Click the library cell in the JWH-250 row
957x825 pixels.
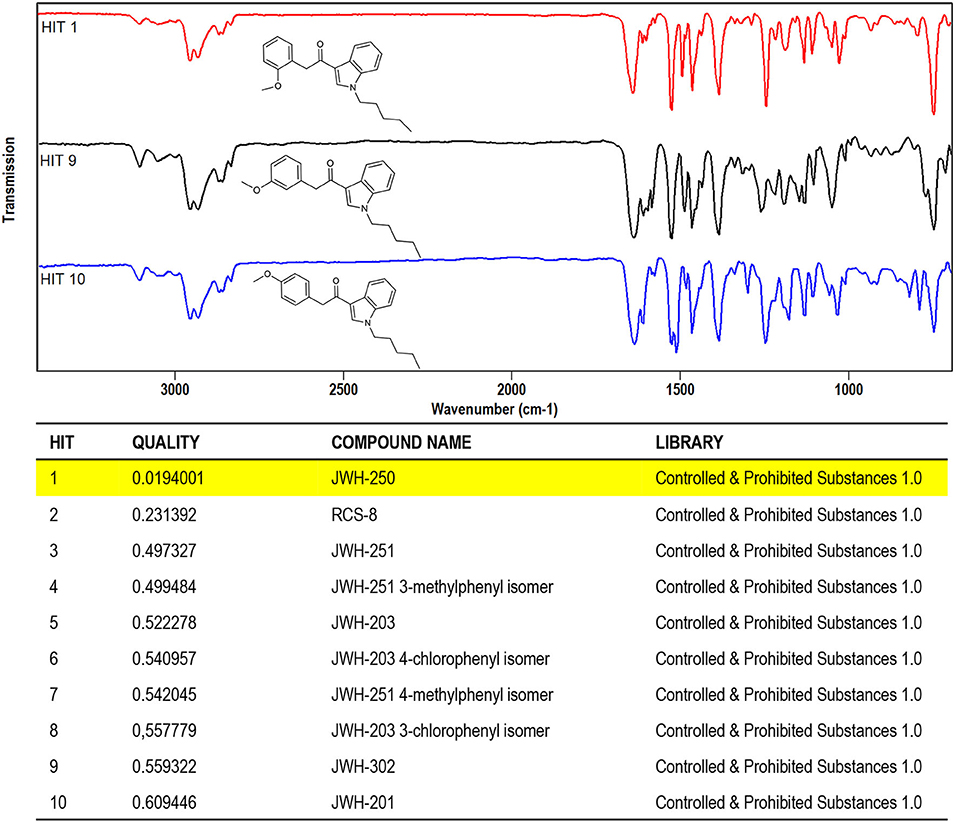(x=789, y=478)
